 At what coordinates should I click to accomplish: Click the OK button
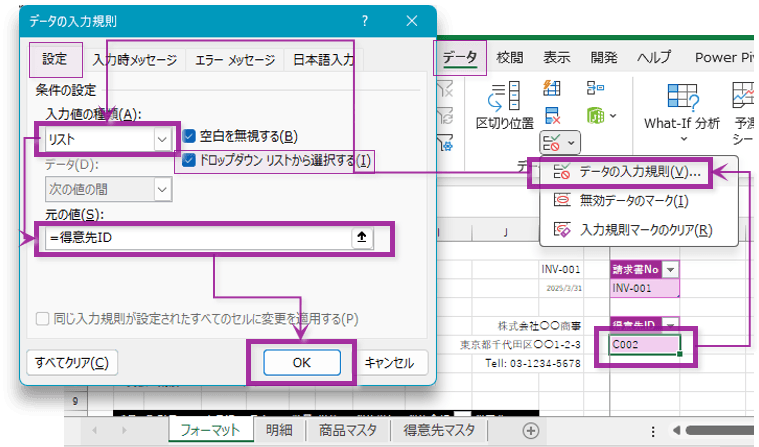302,363
